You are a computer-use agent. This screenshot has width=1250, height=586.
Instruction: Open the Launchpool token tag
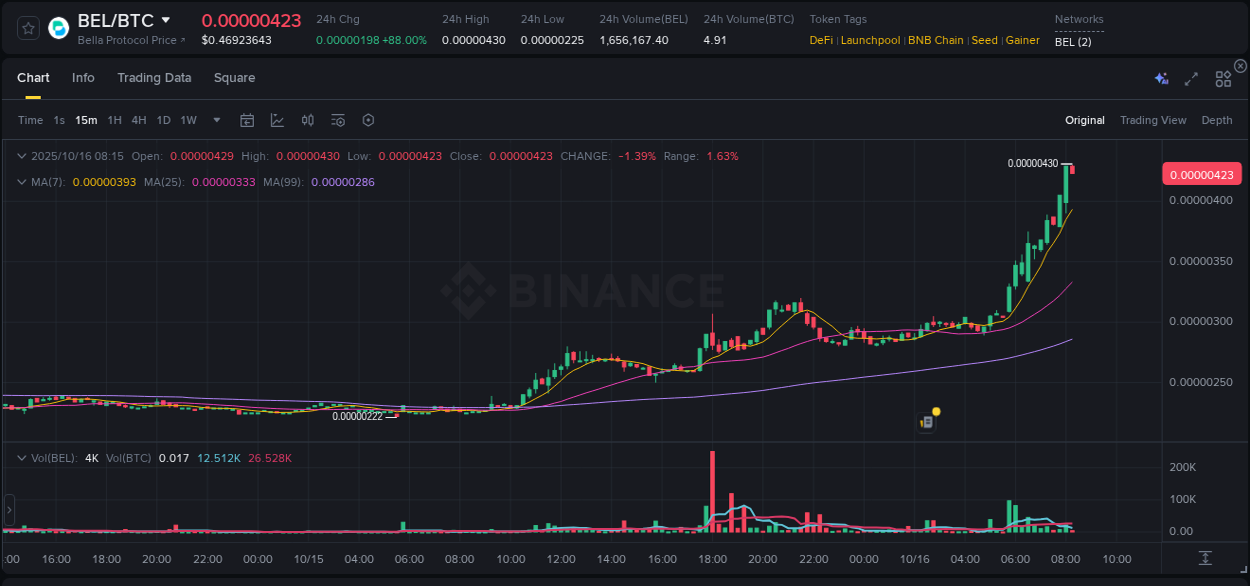click(x=870, y=40)
